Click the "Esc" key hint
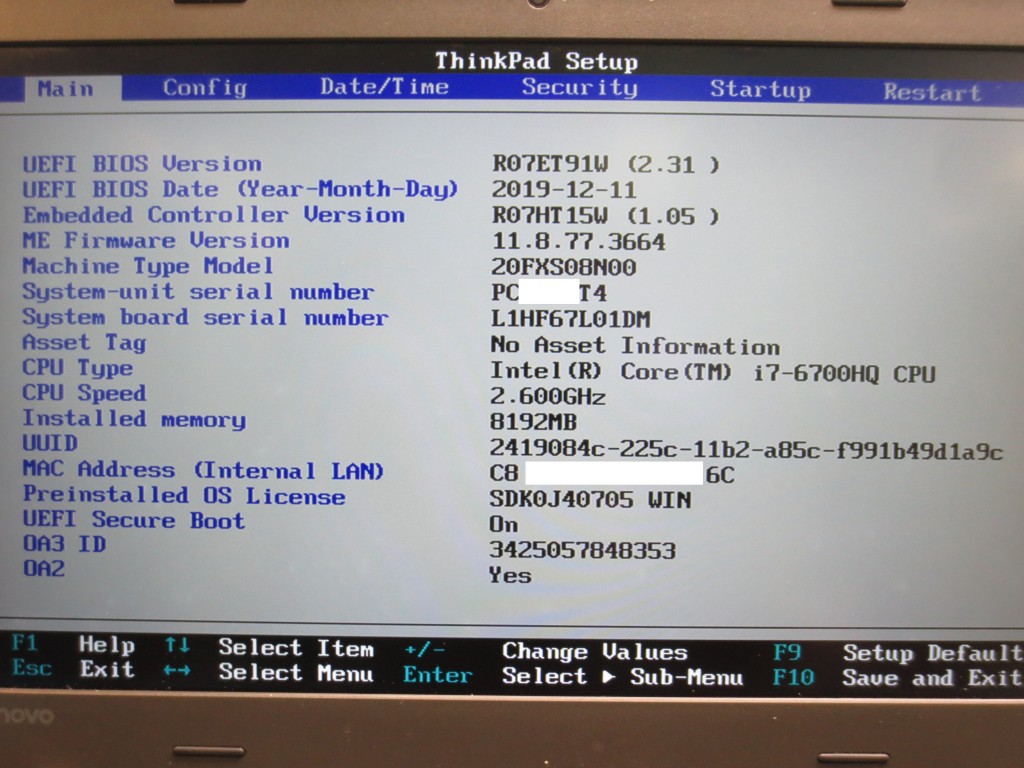Image resolution: width=1024 pixels, height=768 pixels. coord(32,668)
